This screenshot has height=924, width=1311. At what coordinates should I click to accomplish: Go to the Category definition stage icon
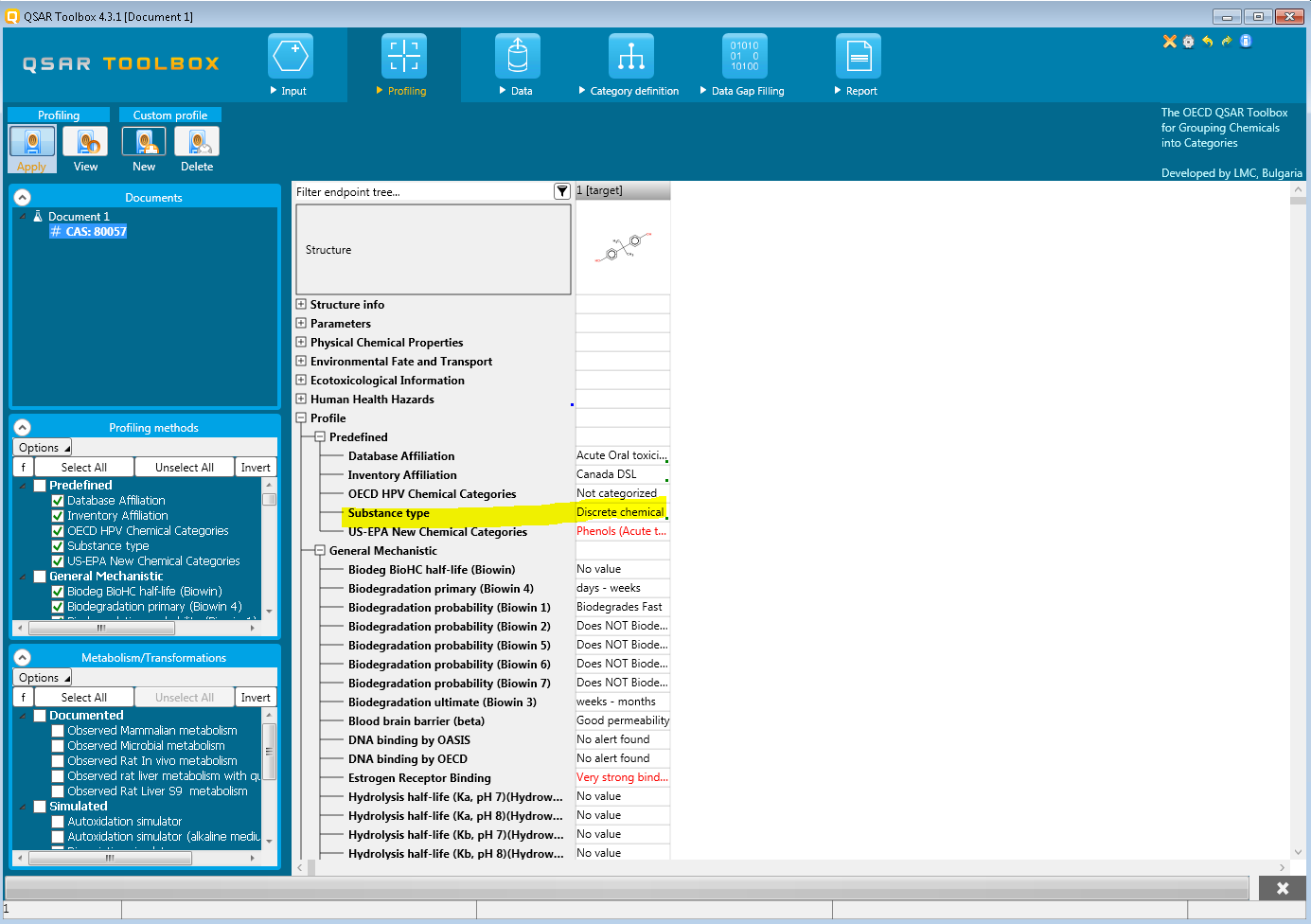pyautogui.click(x=630, y=57)
